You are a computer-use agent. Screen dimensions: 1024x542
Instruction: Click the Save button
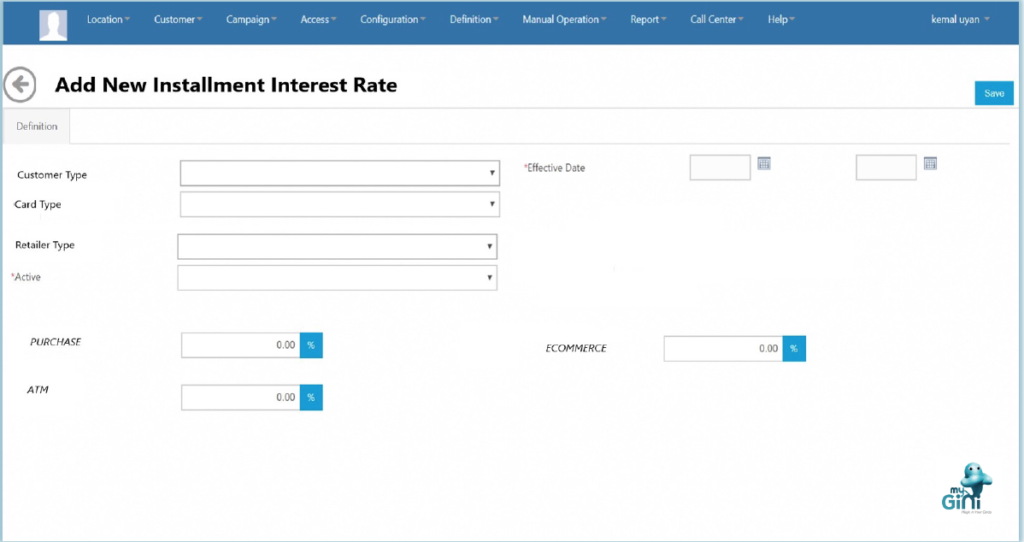click(x=994, y=93)
